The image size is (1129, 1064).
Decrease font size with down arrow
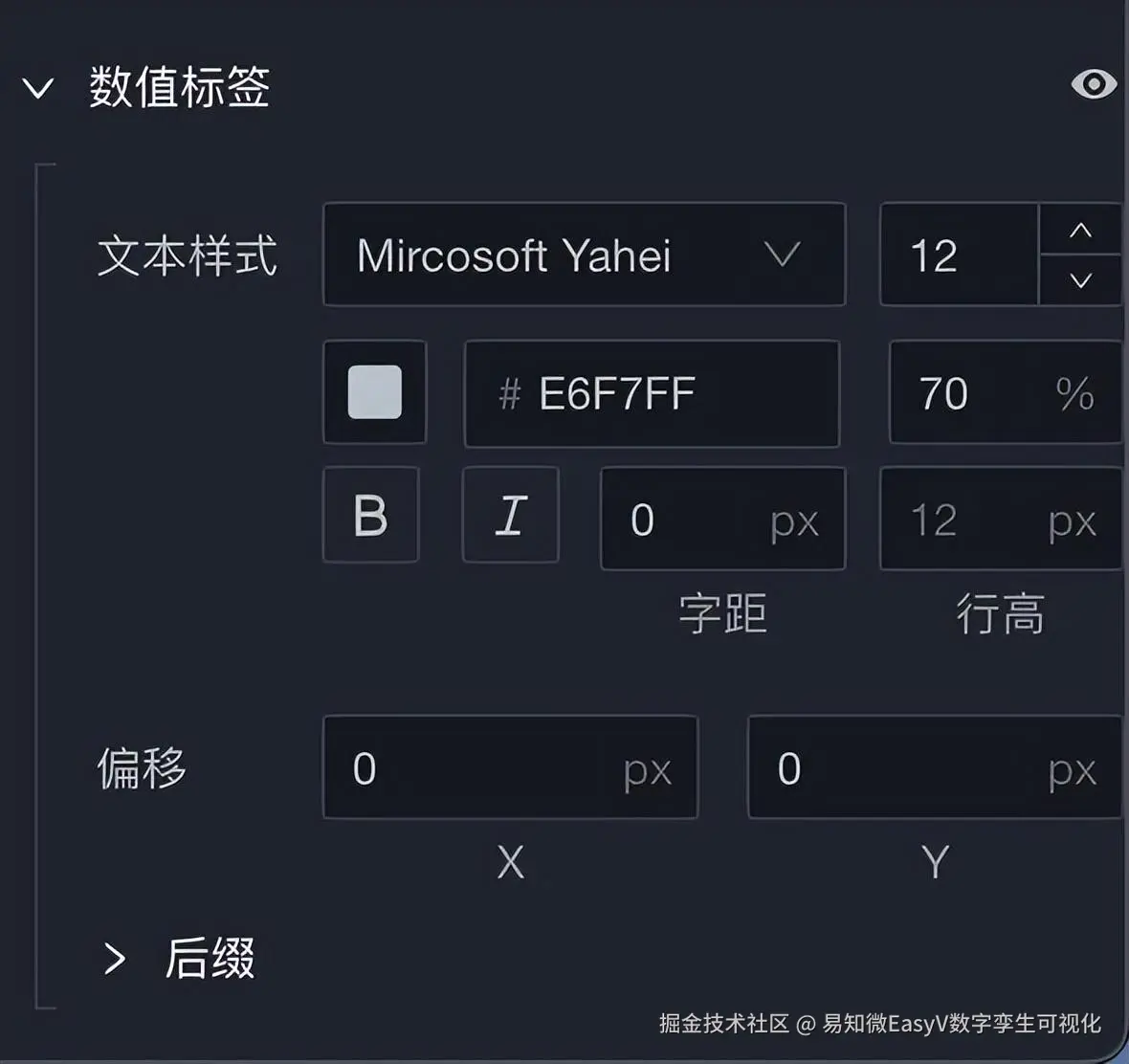click(1080, 280)
